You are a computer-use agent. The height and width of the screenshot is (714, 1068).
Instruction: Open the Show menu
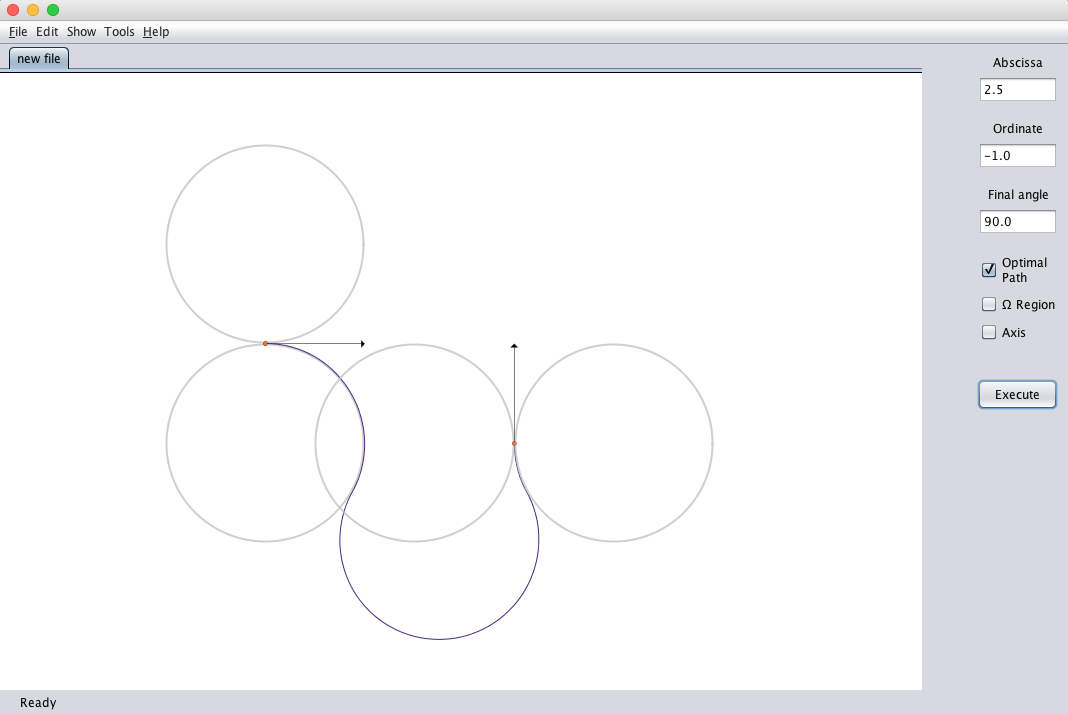coord(81,32)
